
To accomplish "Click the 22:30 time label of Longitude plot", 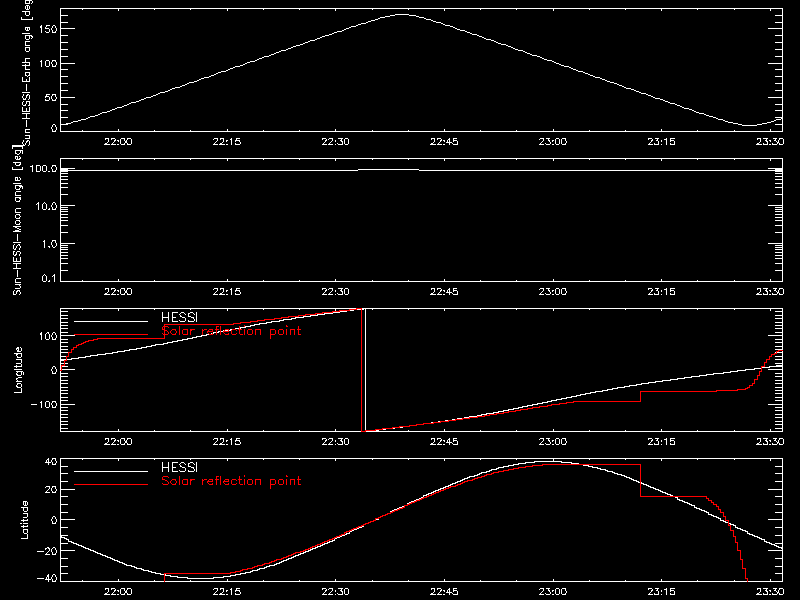I will (x=335, y=441).
